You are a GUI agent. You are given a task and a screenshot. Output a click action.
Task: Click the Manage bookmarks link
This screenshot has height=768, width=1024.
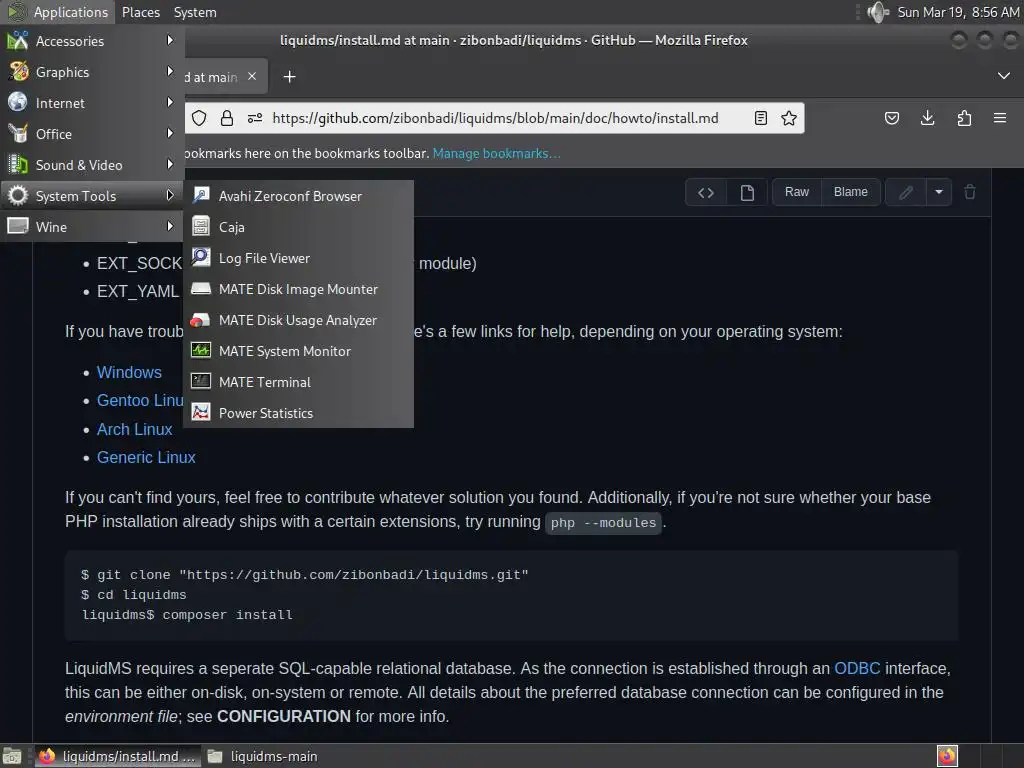click(496, 153)
